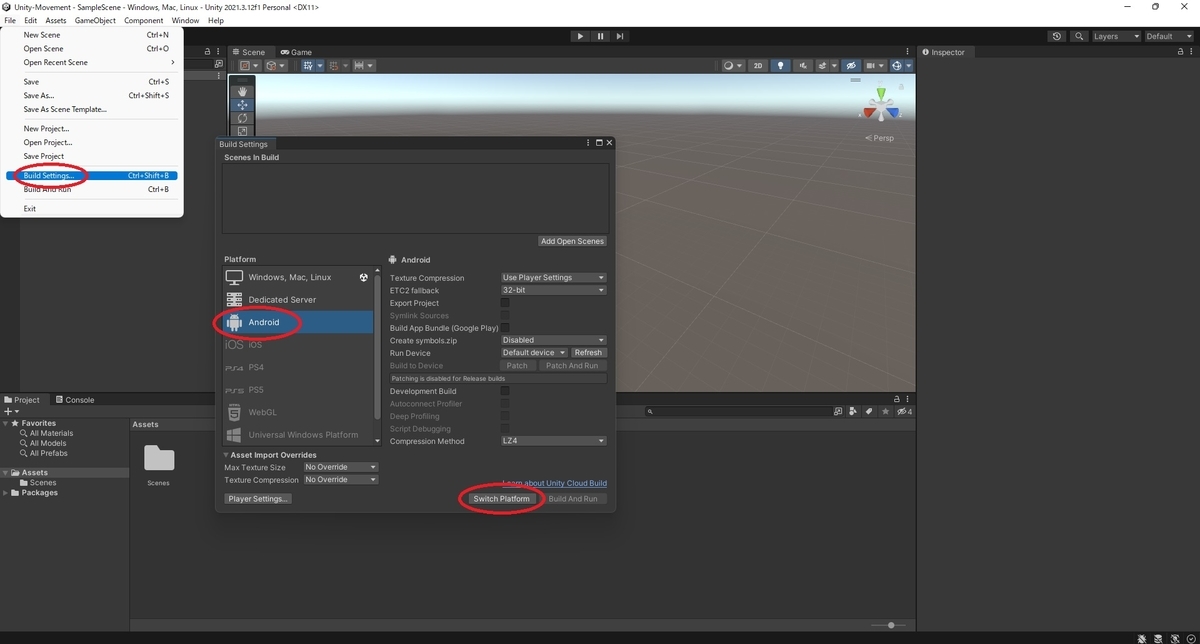Choose New Scene in File menu

coord(94,35)
